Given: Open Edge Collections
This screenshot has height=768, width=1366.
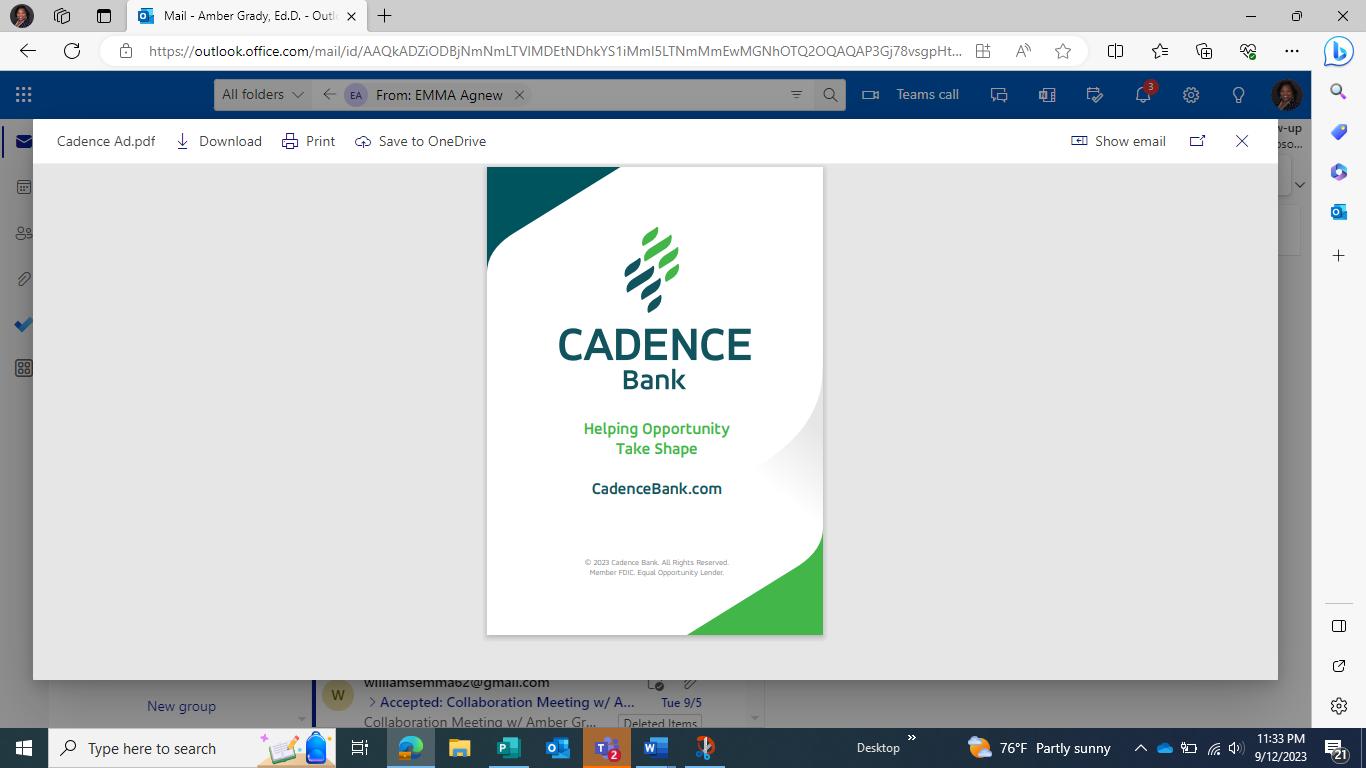Looking at the screenshot, I should [1204, 51].
